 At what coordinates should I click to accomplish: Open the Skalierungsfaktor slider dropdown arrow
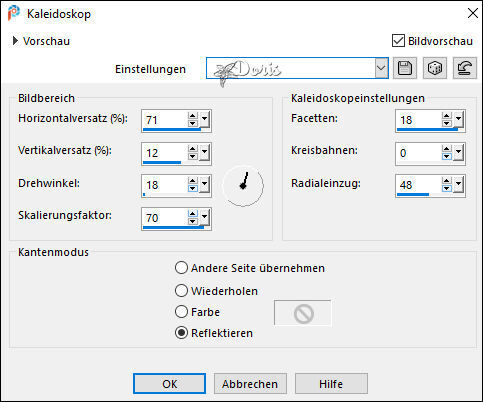[x=205, y=217]
